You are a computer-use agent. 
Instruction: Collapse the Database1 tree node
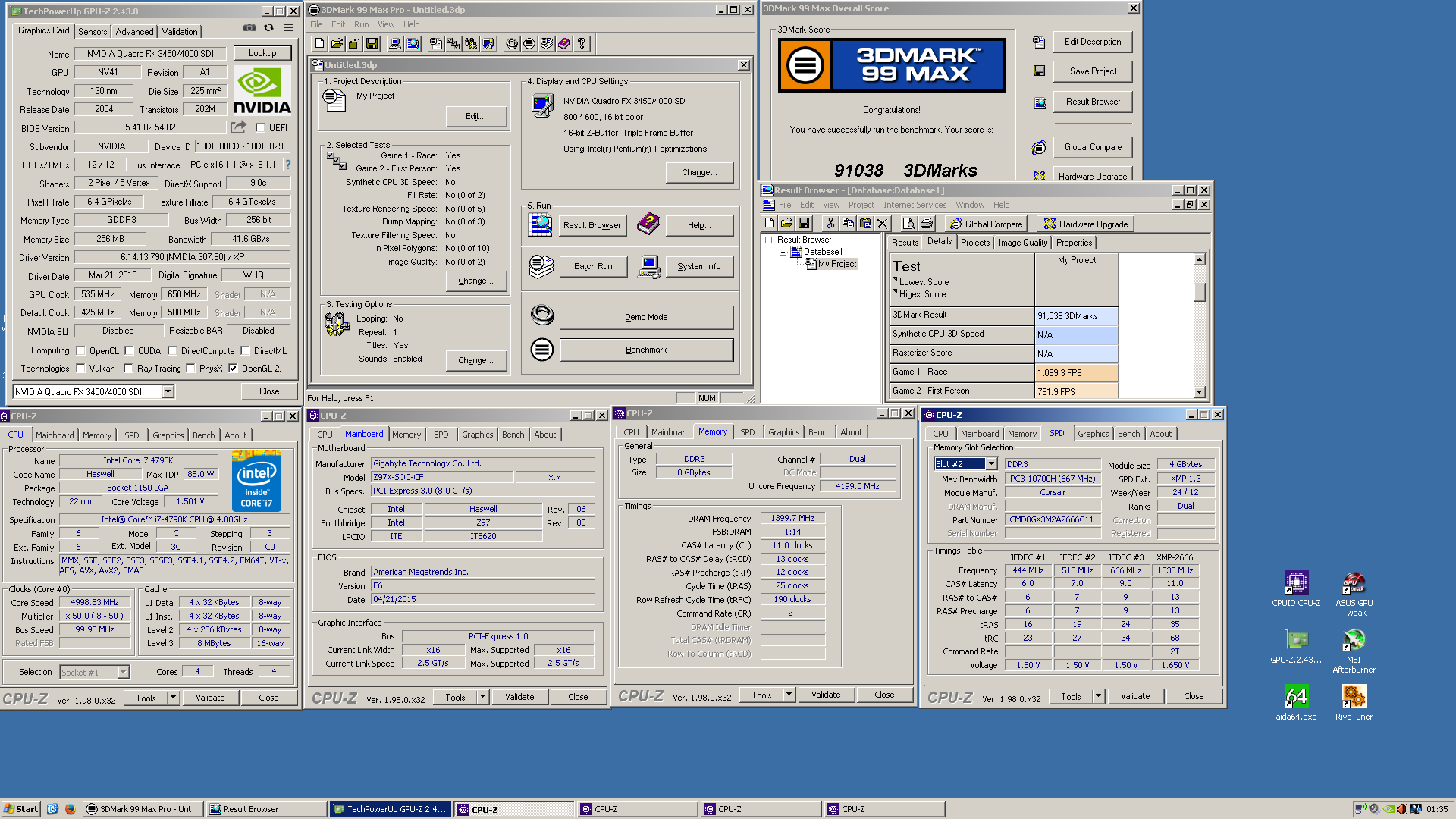[x=783, y=252]
